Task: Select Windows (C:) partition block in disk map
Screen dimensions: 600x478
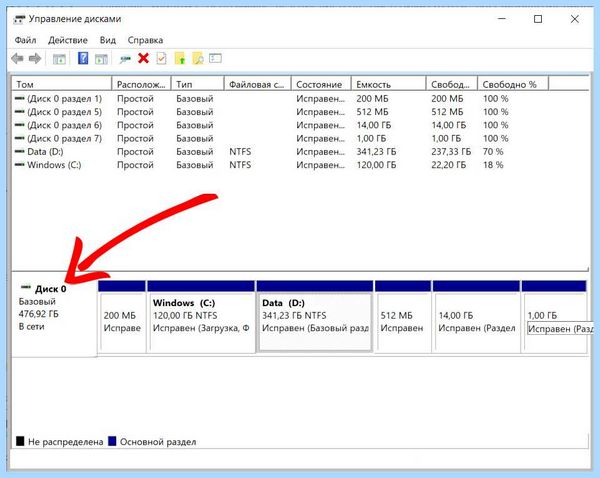Action: pos(201,317)
